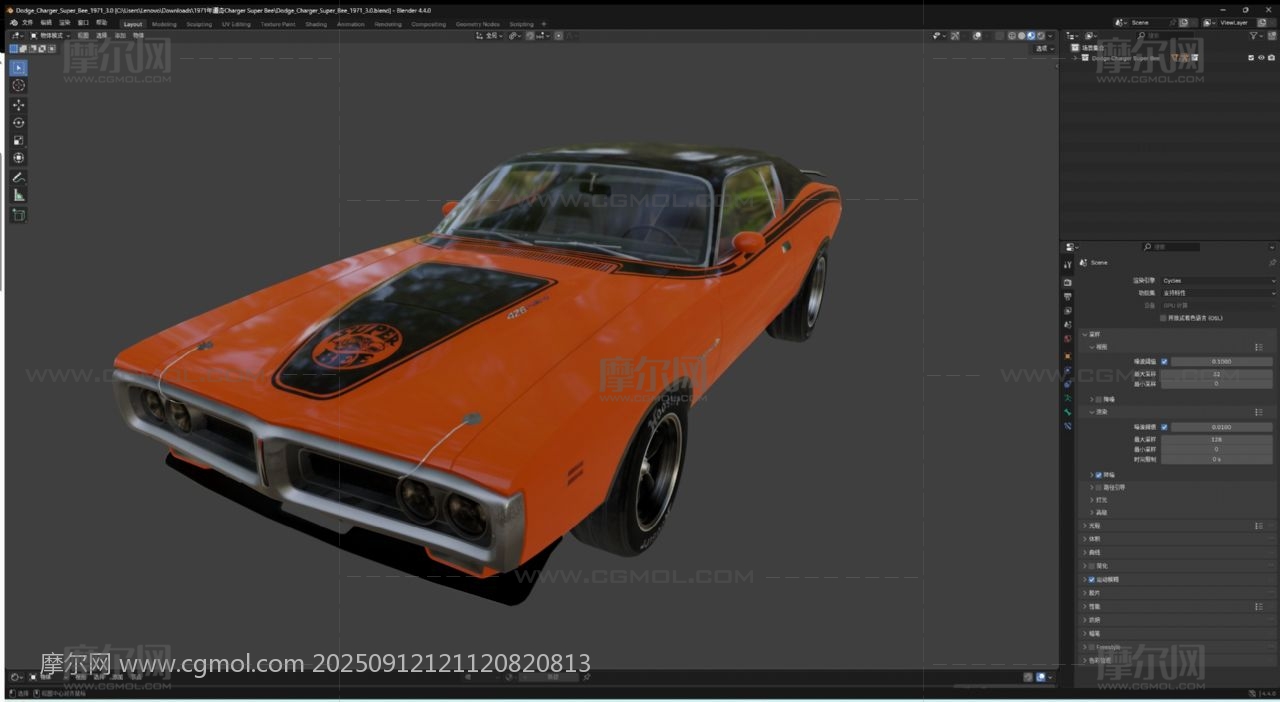
Task: Click the ViewLayer name field
Action: pyautogui.click(x=1235, y=22)
